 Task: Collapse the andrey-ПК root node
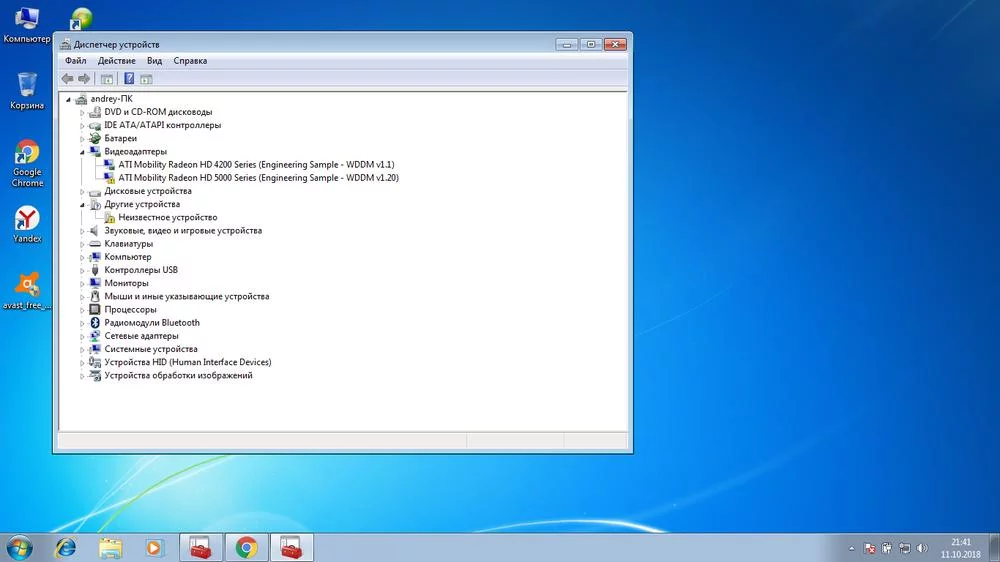(x=68, y=100)
